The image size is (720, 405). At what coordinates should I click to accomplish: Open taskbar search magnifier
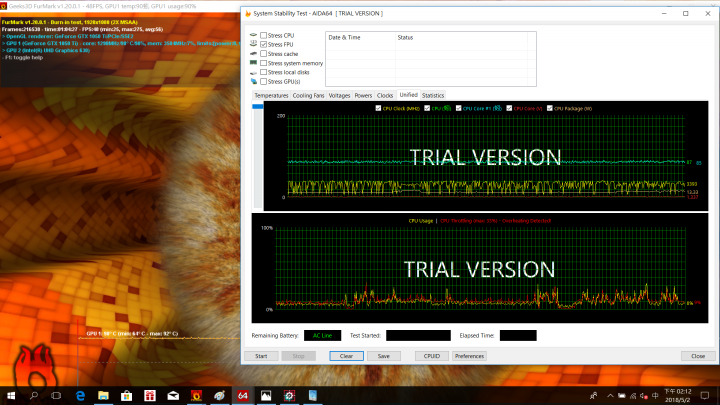34,395
